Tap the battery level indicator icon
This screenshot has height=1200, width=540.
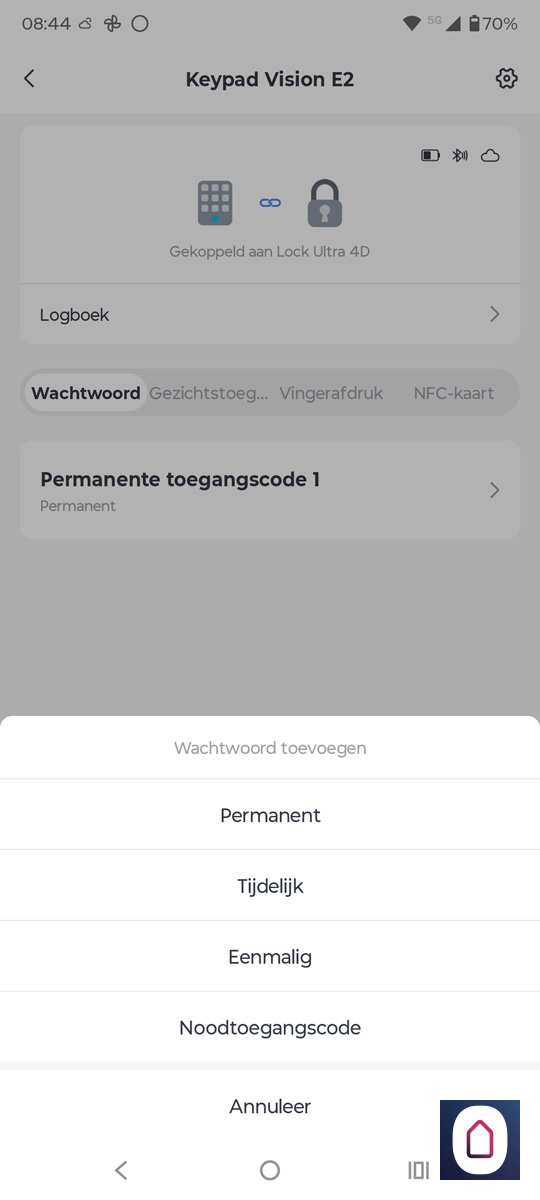coord(430,156)
